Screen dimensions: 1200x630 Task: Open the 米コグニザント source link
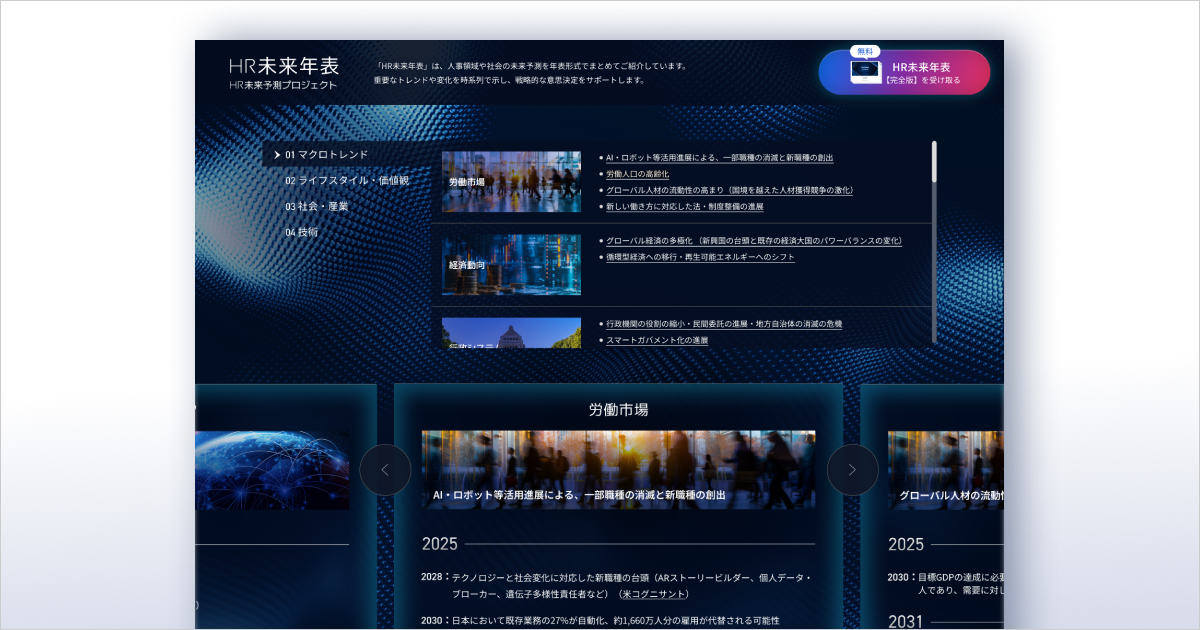point(654,594)
